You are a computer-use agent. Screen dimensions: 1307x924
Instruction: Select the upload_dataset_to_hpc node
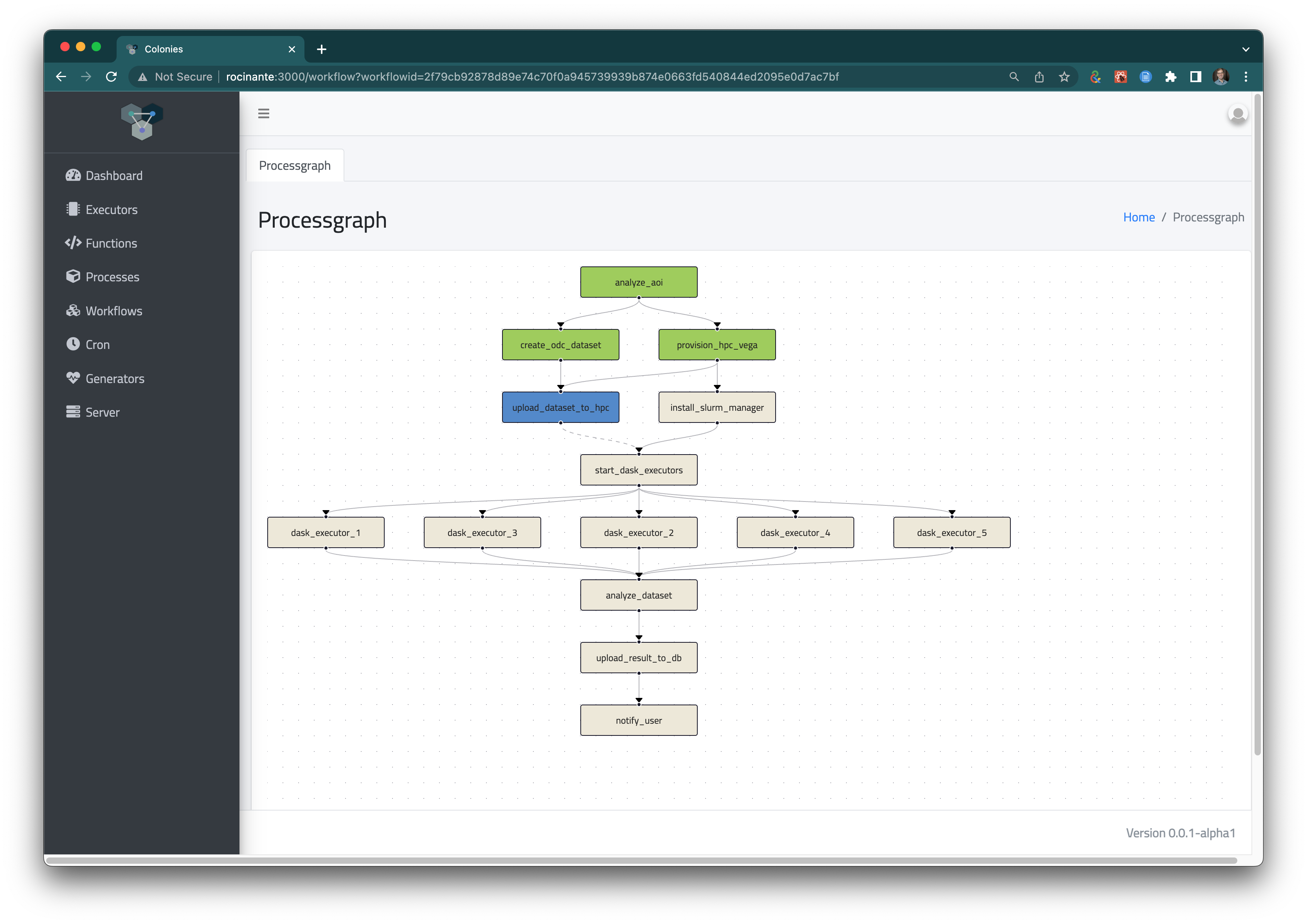[560, 407]
